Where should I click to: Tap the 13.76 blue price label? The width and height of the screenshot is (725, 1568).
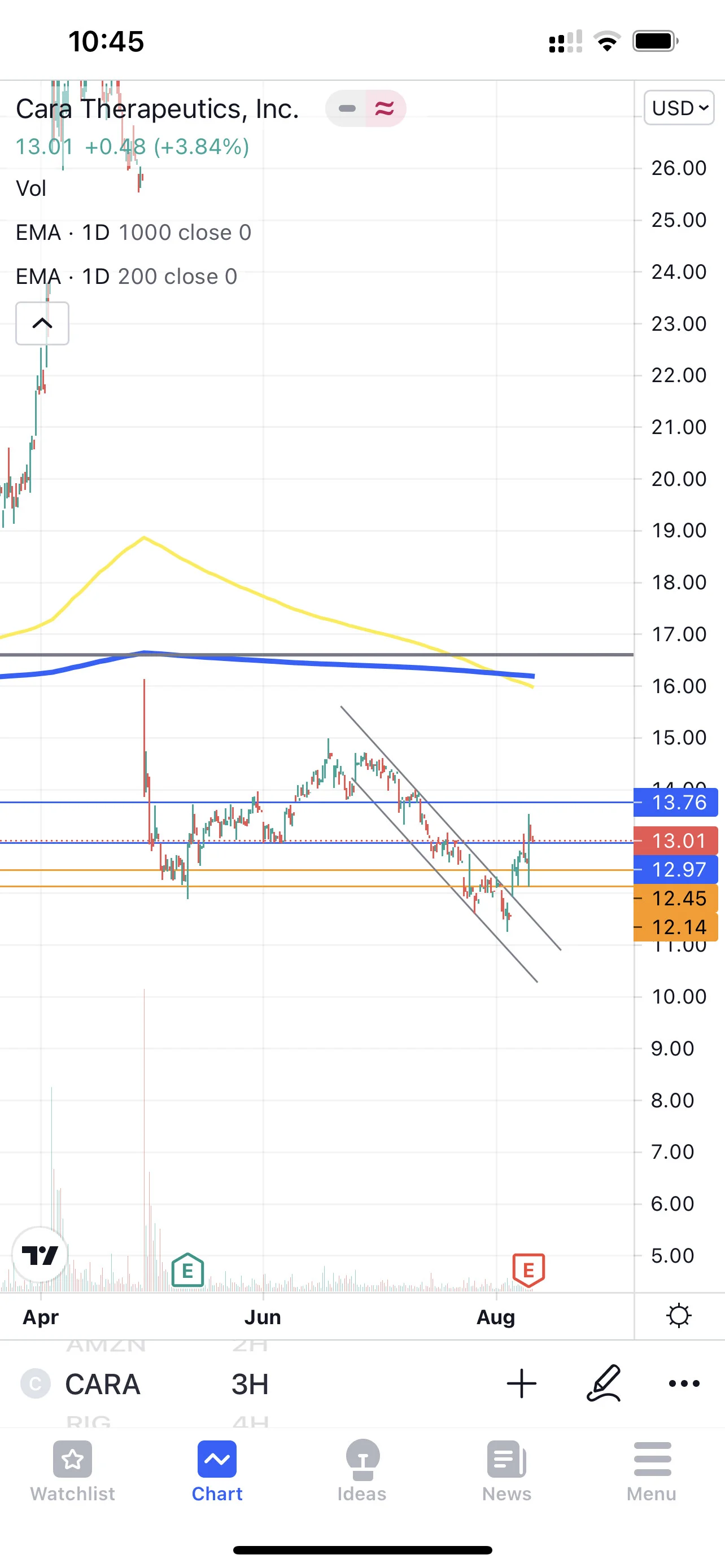tap(676, 802)
